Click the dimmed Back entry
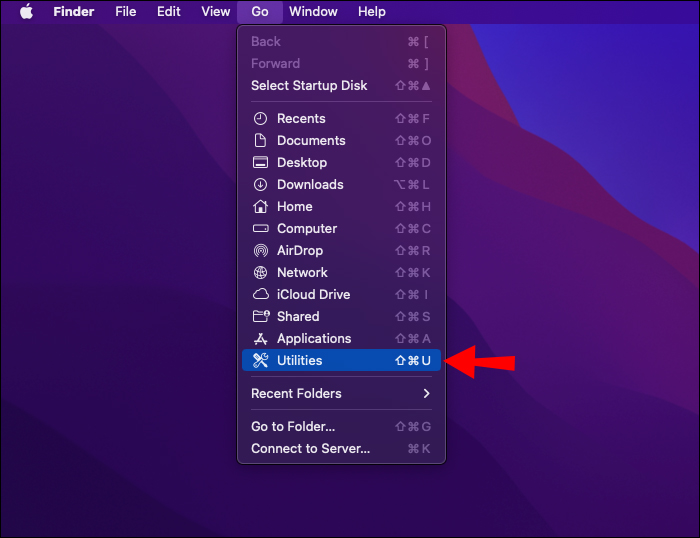 coord(342,42)
